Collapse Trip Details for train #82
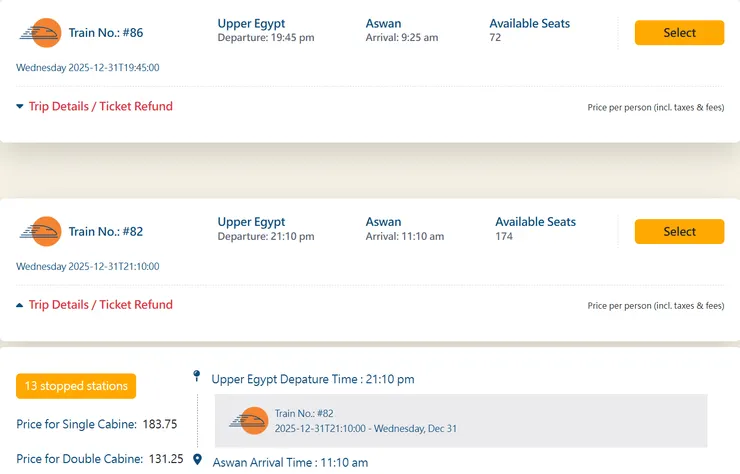The width and height of the screenshot is (740, 474). (x=94, y=305)
